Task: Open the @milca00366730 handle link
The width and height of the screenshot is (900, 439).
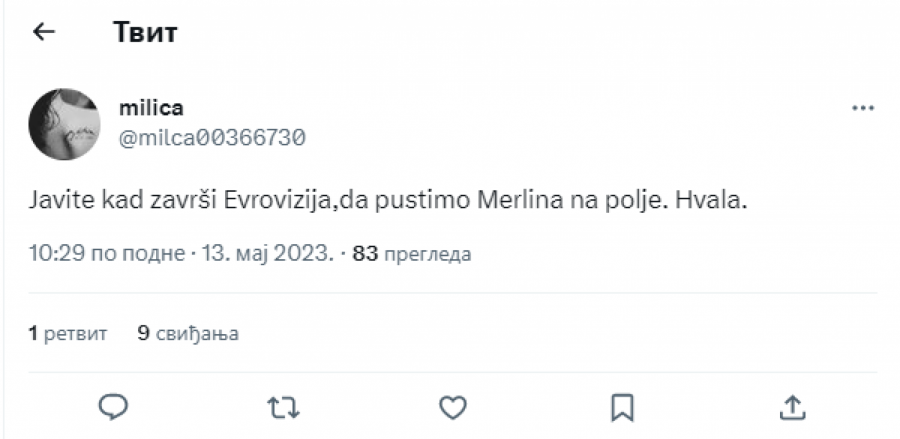Action: (x=212, y=138)
